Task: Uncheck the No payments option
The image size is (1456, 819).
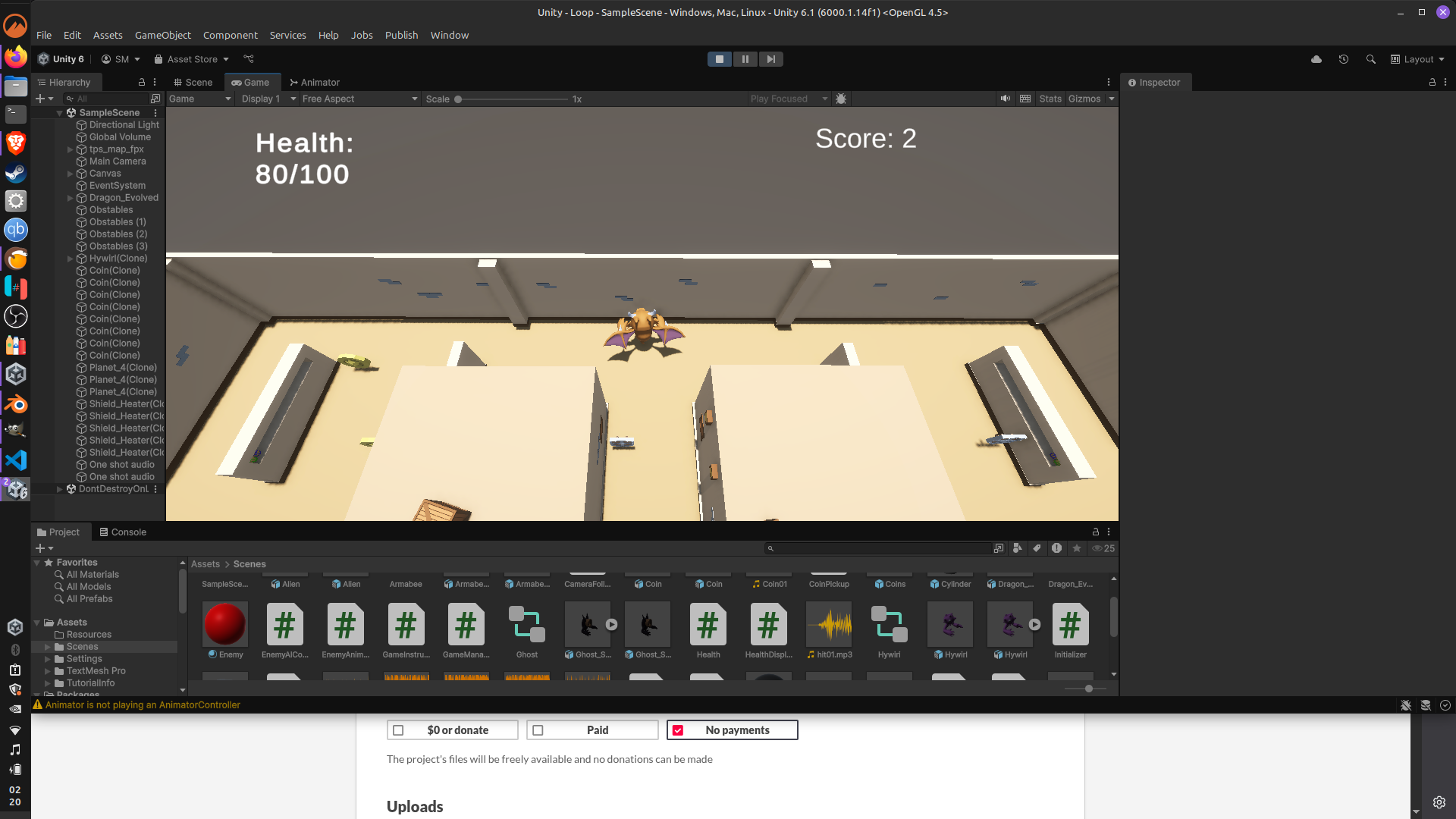Action: 678,730
